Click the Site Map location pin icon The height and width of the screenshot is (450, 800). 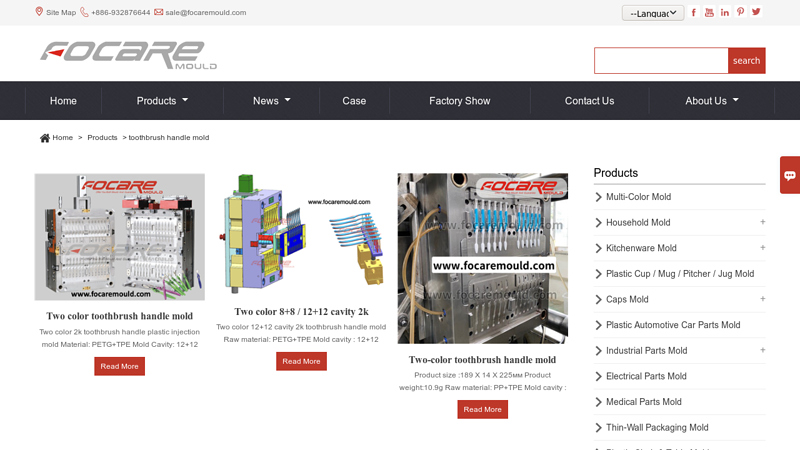[x=39, y=12]
